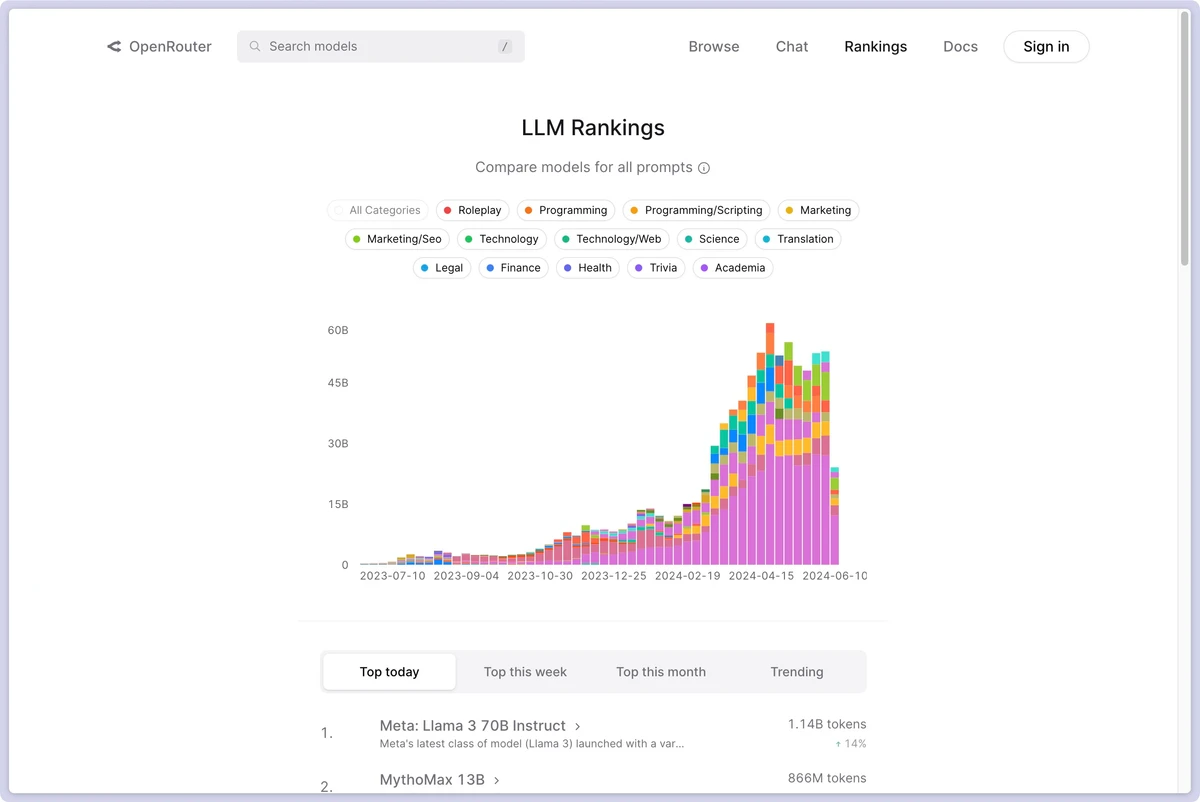1200x802 pixels.
Task: Toggle the Roleplay category filter
Action: [x=473, y=210]
